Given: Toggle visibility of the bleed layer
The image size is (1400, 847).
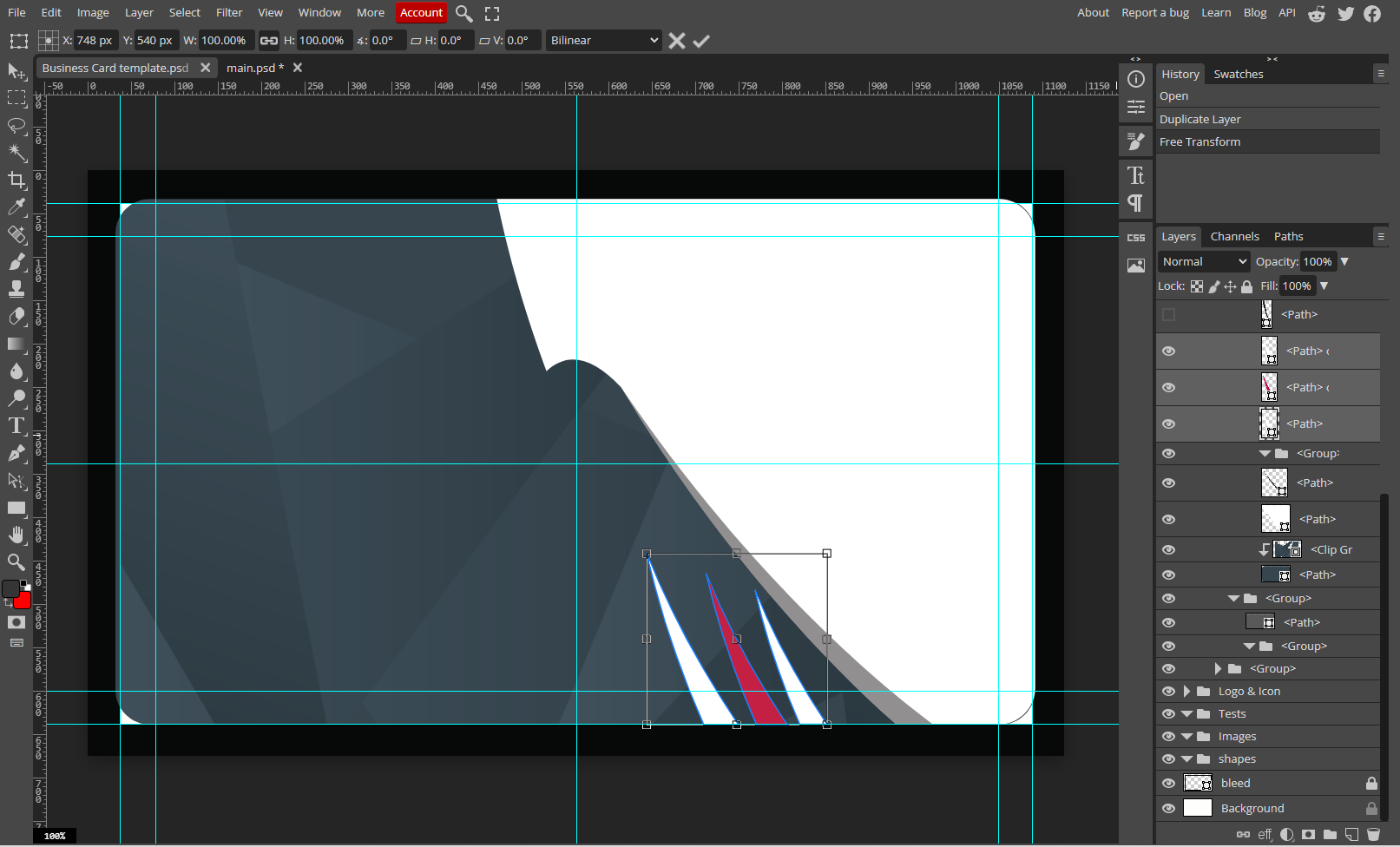Looking at the screenshot, I should 1169,784.
